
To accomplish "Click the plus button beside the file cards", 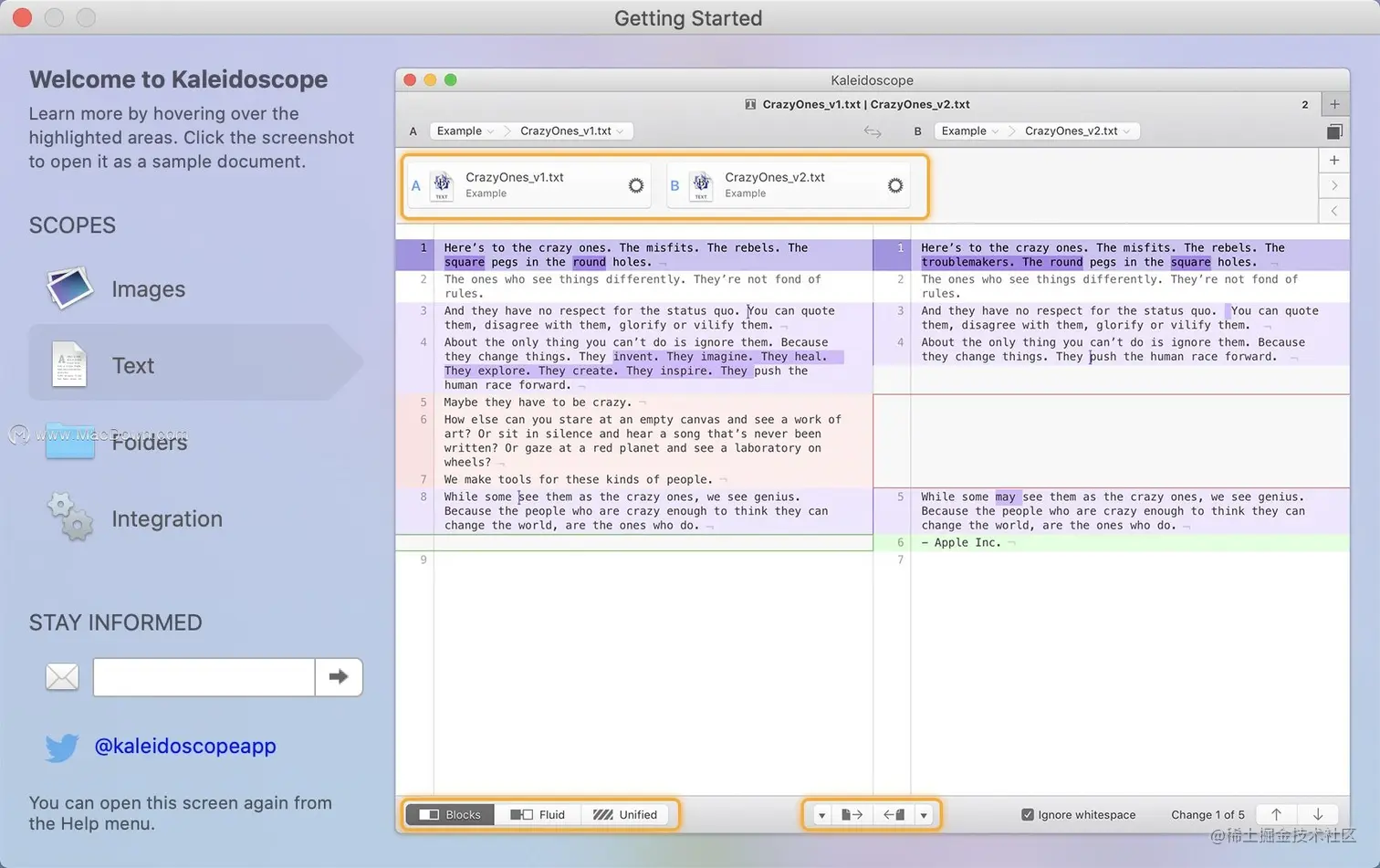I will tap(1334, 161).
